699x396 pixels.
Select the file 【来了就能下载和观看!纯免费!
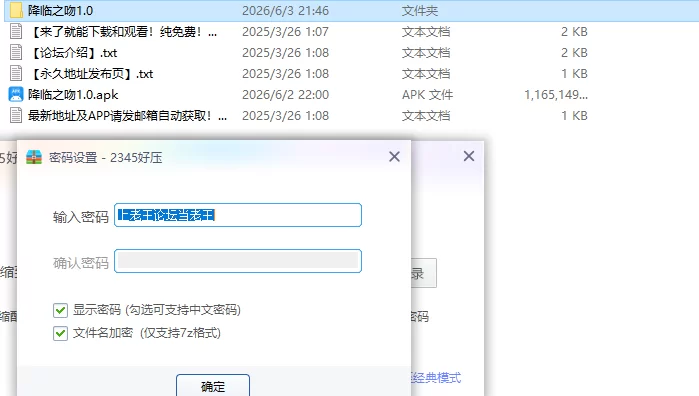123,32
